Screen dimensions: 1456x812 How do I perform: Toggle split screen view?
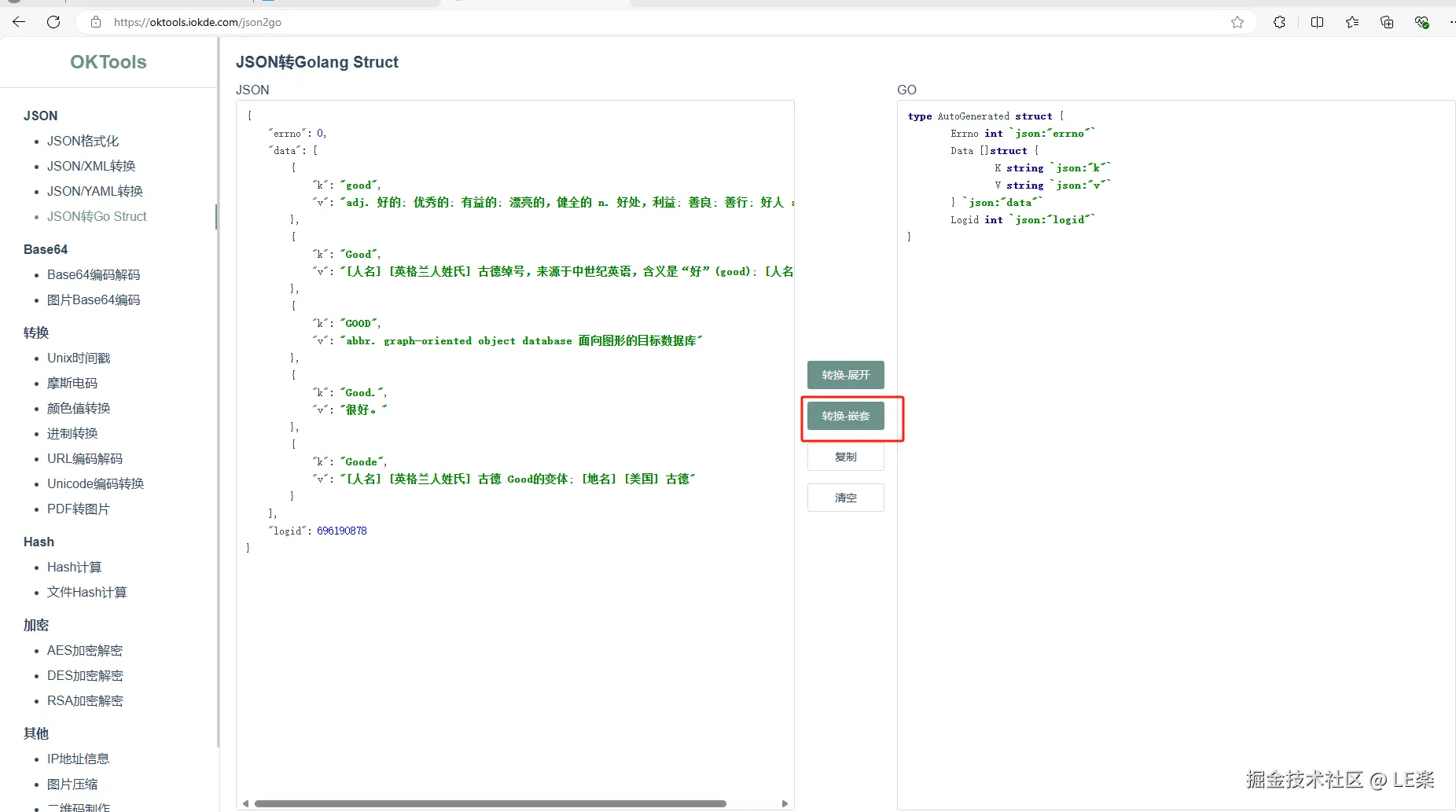pos(1318,22)
